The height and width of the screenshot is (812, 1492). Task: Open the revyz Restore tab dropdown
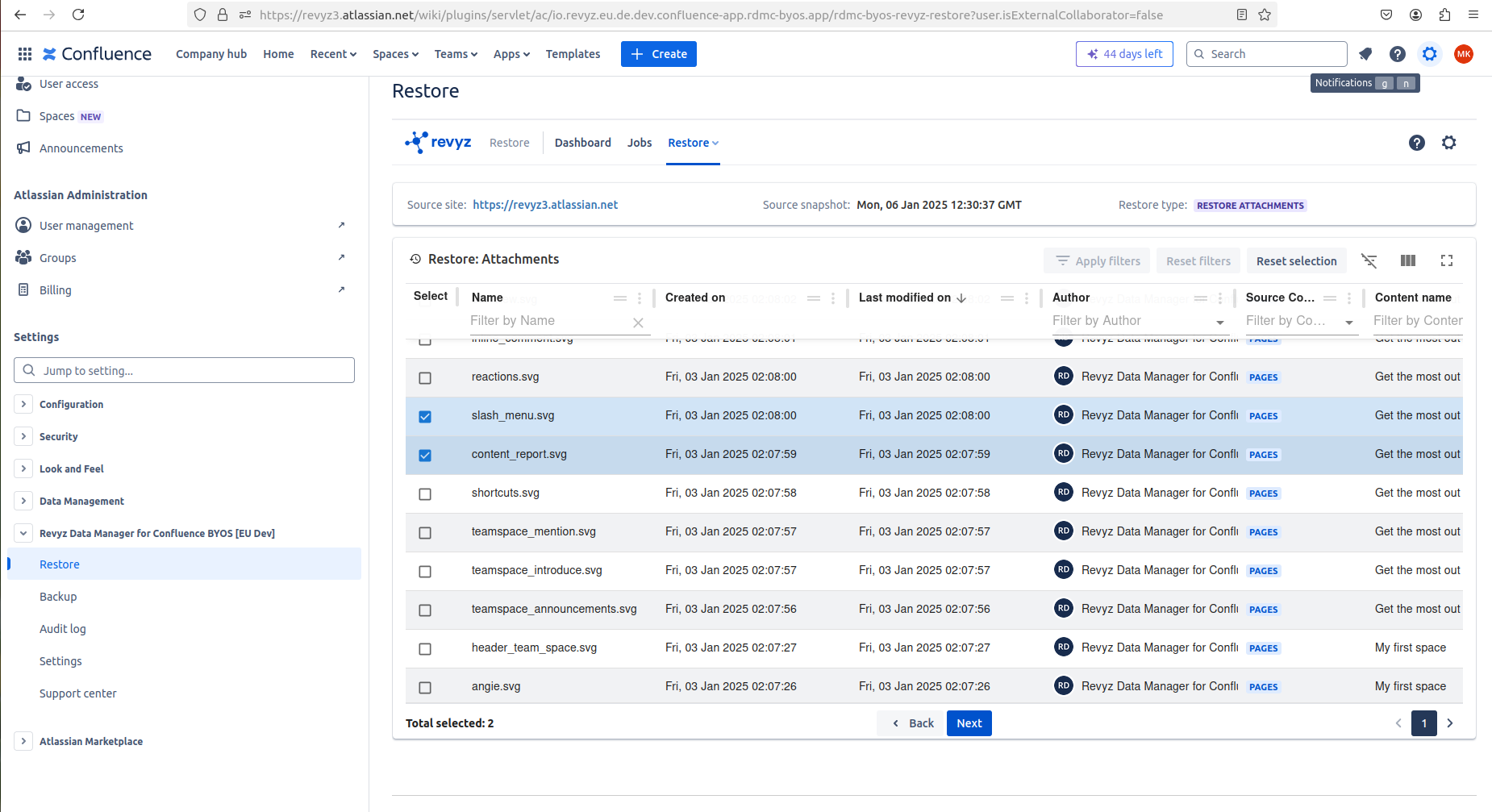693,143
